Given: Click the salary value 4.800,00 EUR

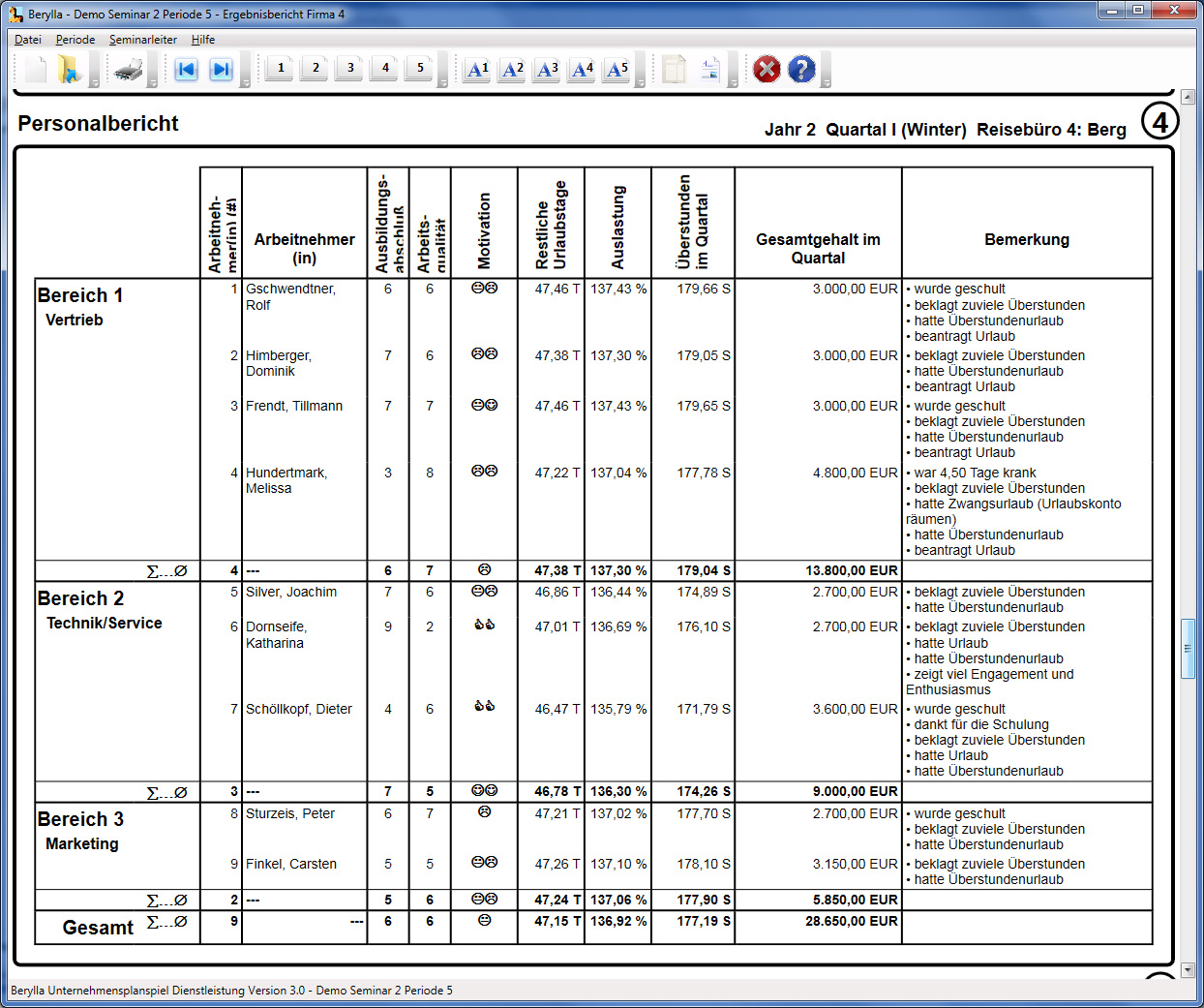Looking at the screenshot, I should [x=856, y=473].
